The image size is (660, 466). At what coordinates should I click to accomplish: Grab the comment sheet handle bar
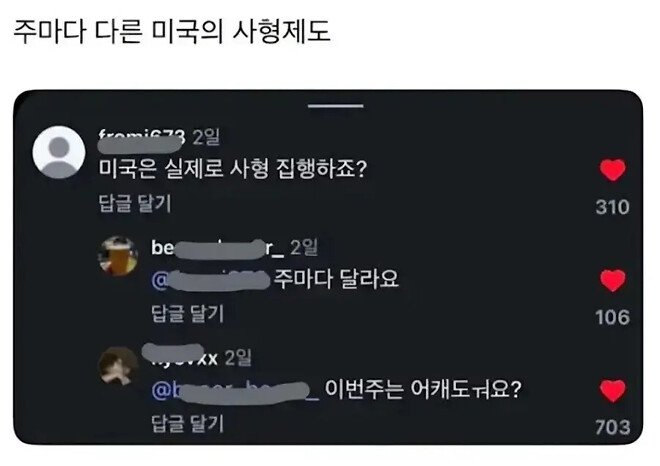[335, 106]
